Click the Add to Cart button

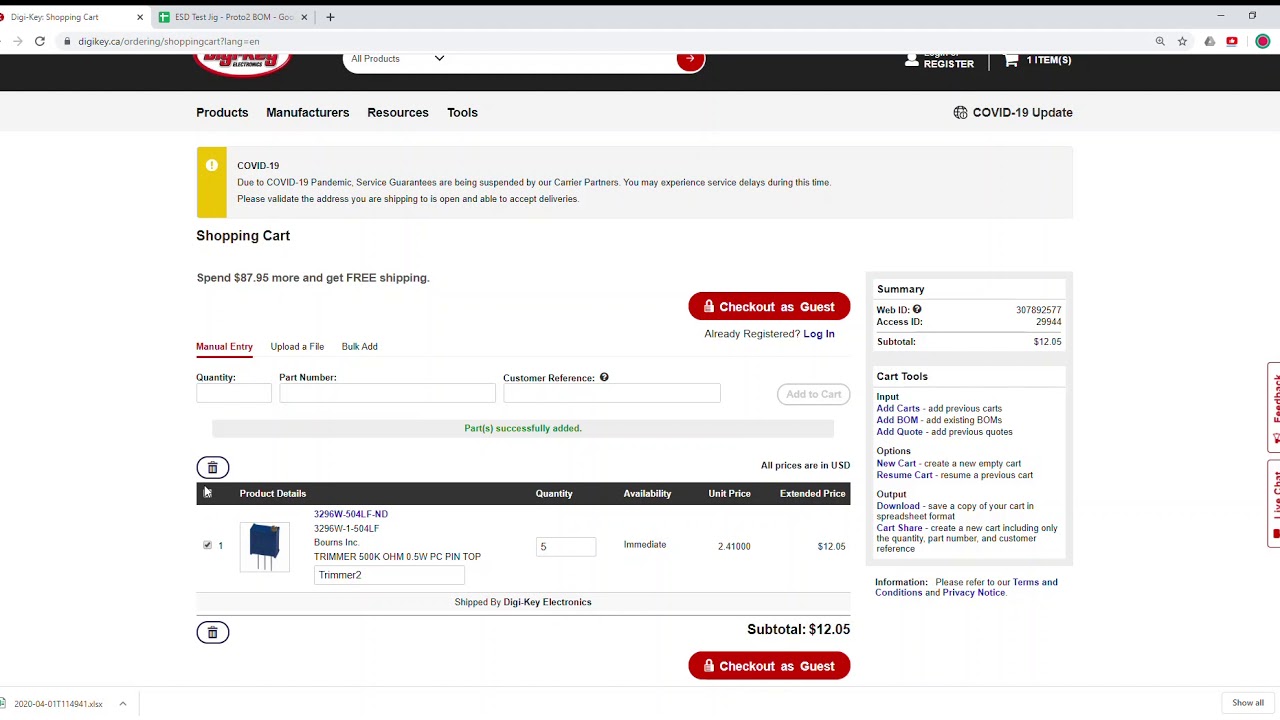coord(814,394)
